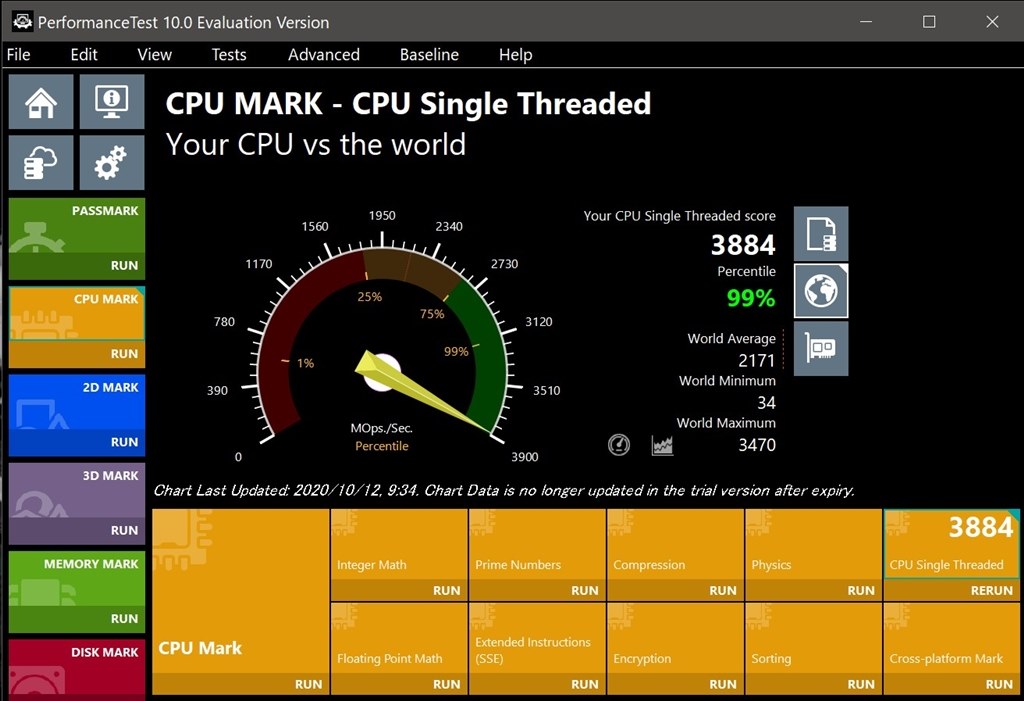Open the Baseline menu
The height and width of the screenshot is (701, 1024).
pyautogui.click(x=429, y=55)
